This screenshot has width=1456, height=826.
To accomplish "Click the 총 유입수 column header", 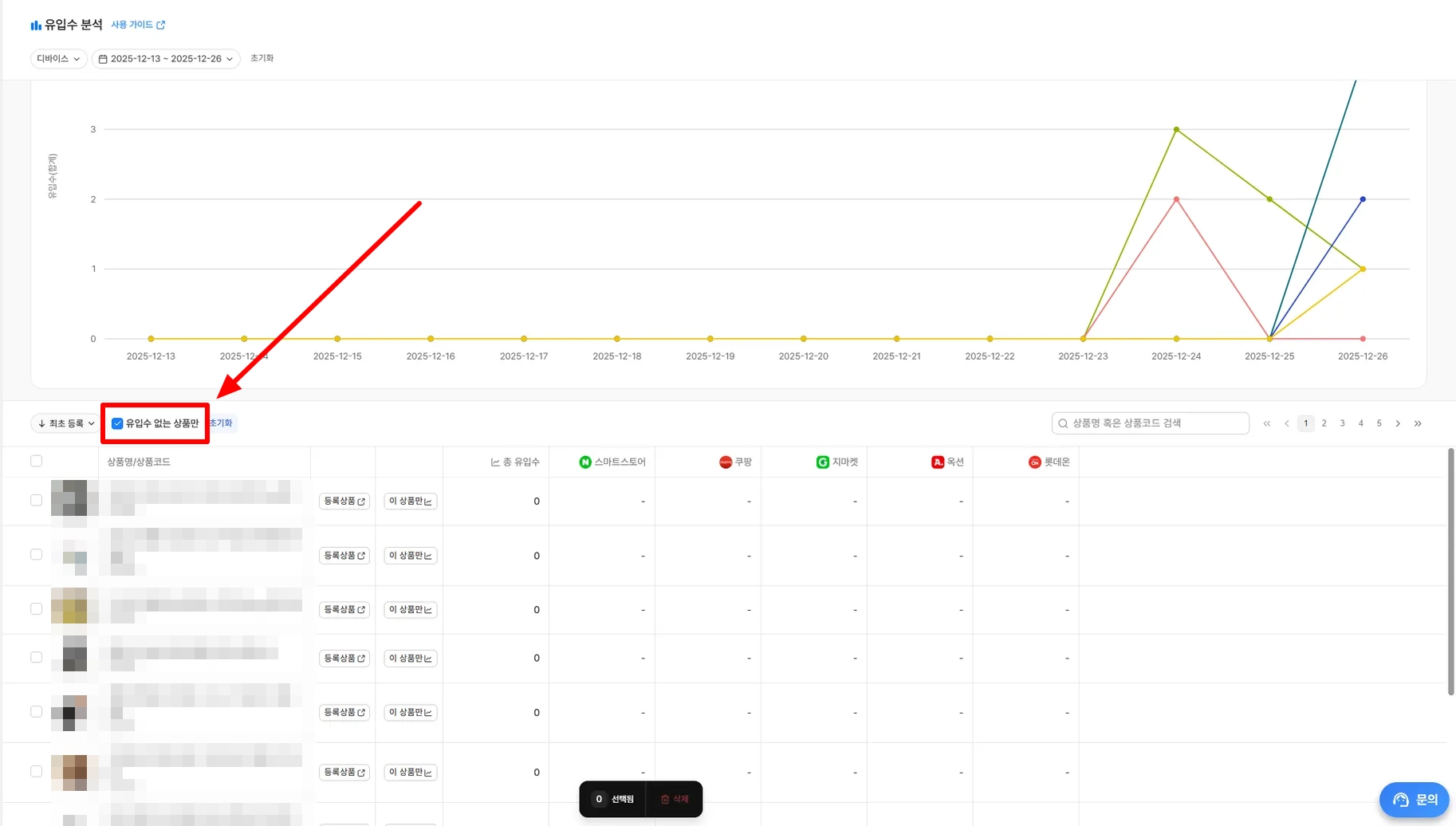I will click(x=515, y=462).
